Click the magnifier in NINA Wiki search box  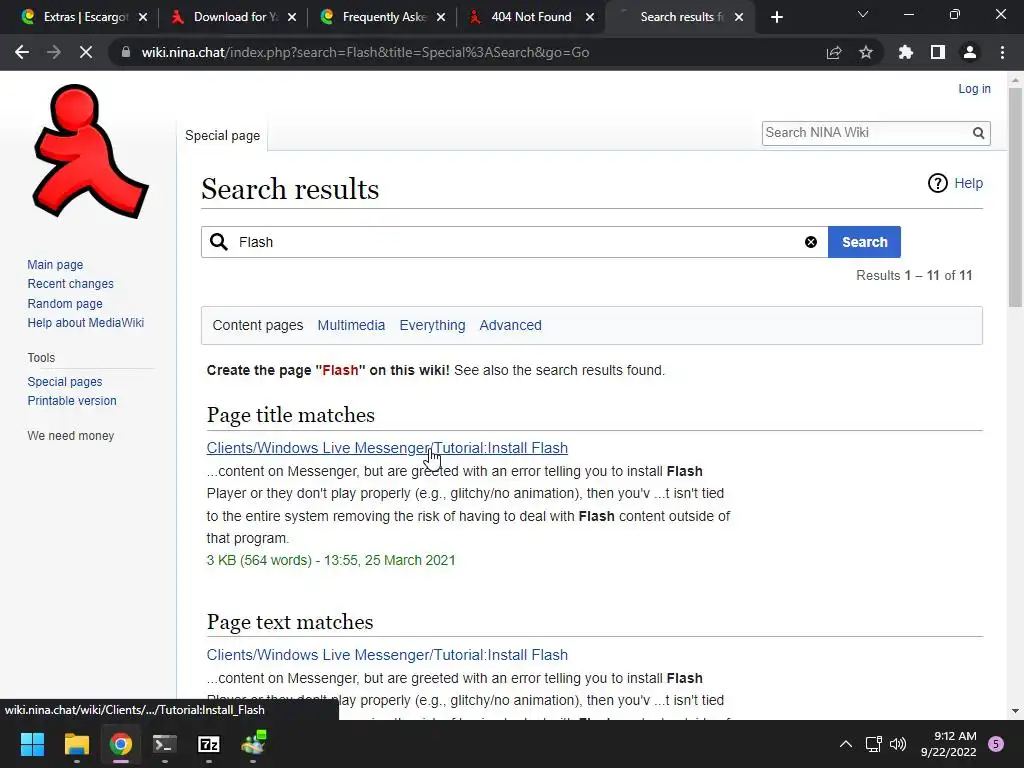coord(978,133)
